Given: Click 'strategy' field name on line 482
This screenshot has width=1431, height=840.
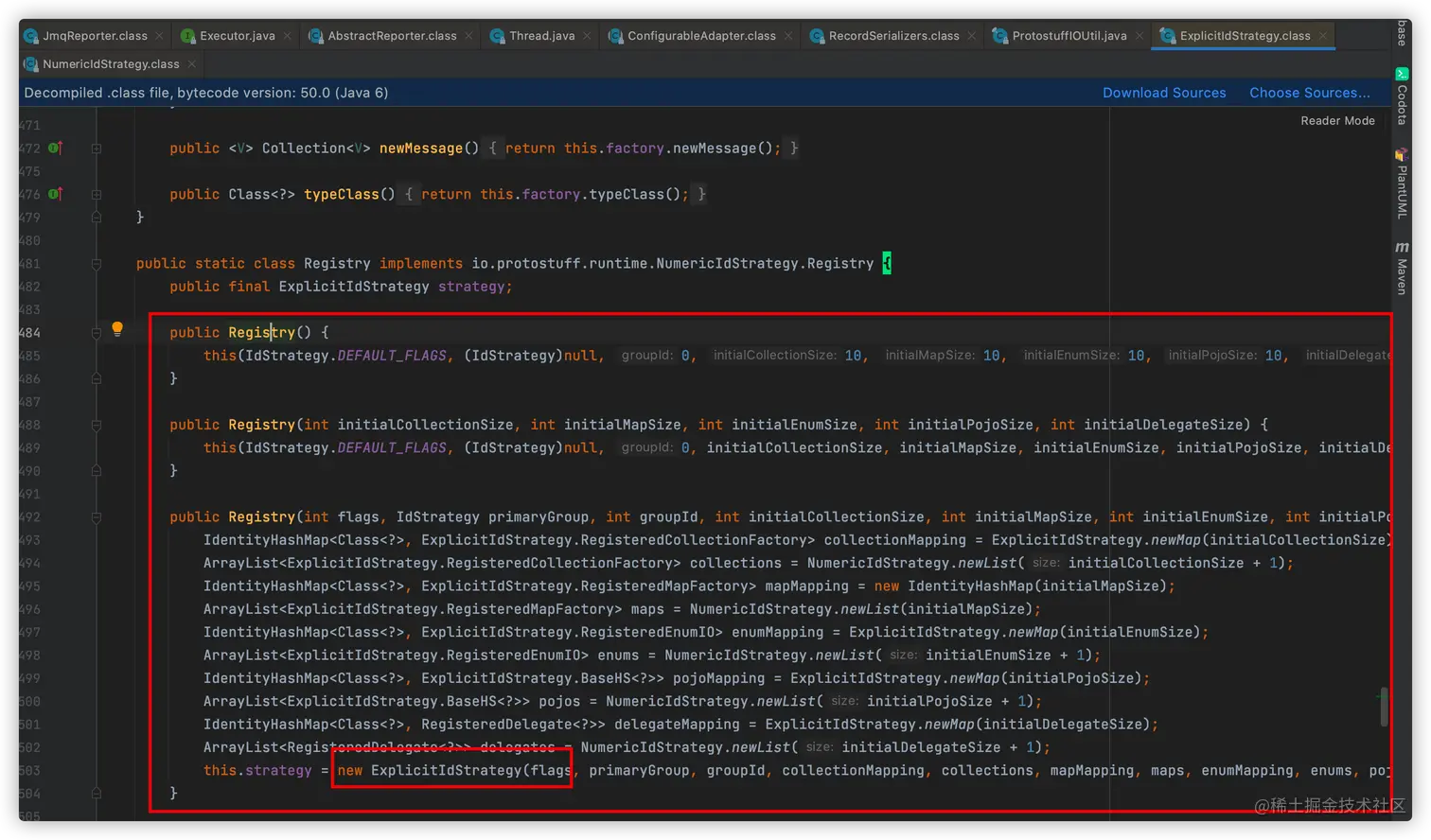Looking at the screenshot, I should click(x=470, y=287).
